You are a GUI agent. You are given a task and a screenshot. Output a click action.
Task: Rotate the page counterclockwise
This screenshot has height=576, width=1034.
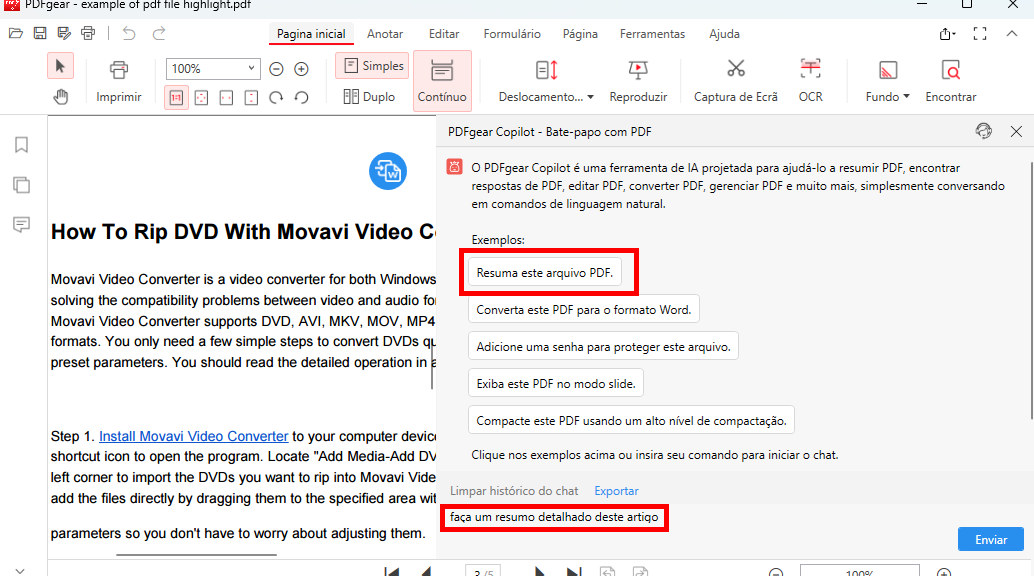click(301, 98)
